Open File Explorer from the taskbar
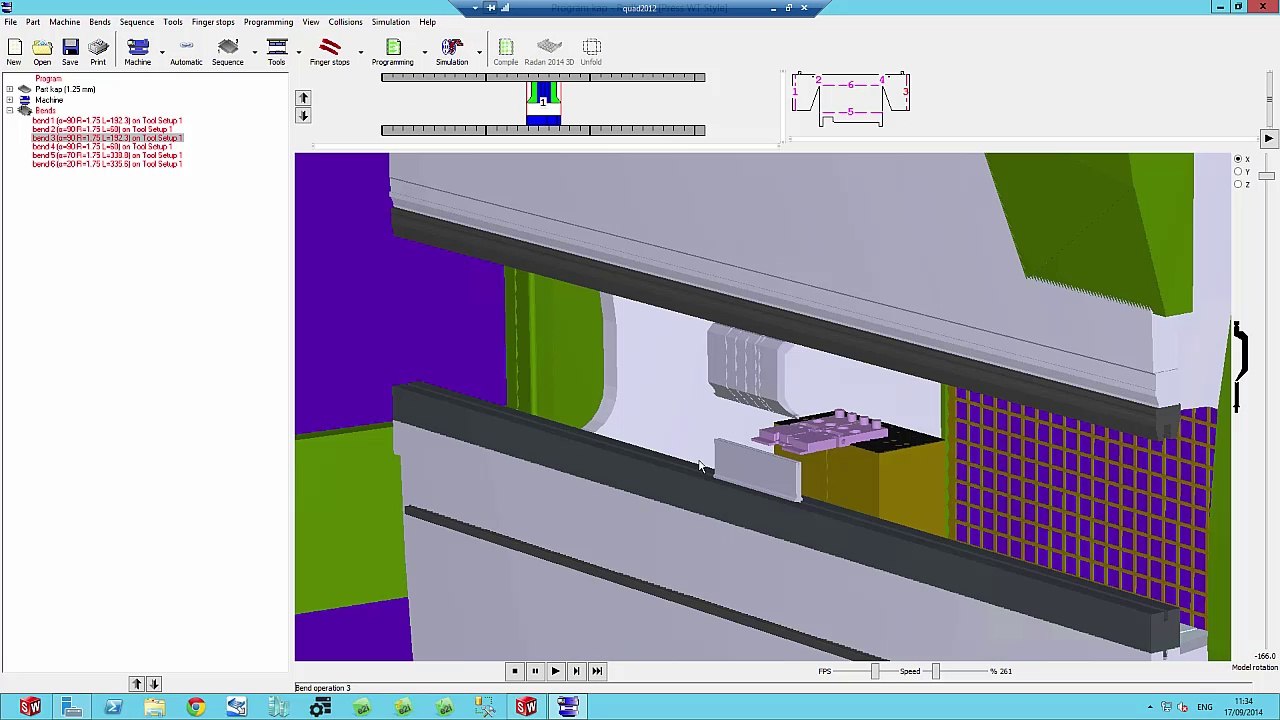 tap(154, 708)
